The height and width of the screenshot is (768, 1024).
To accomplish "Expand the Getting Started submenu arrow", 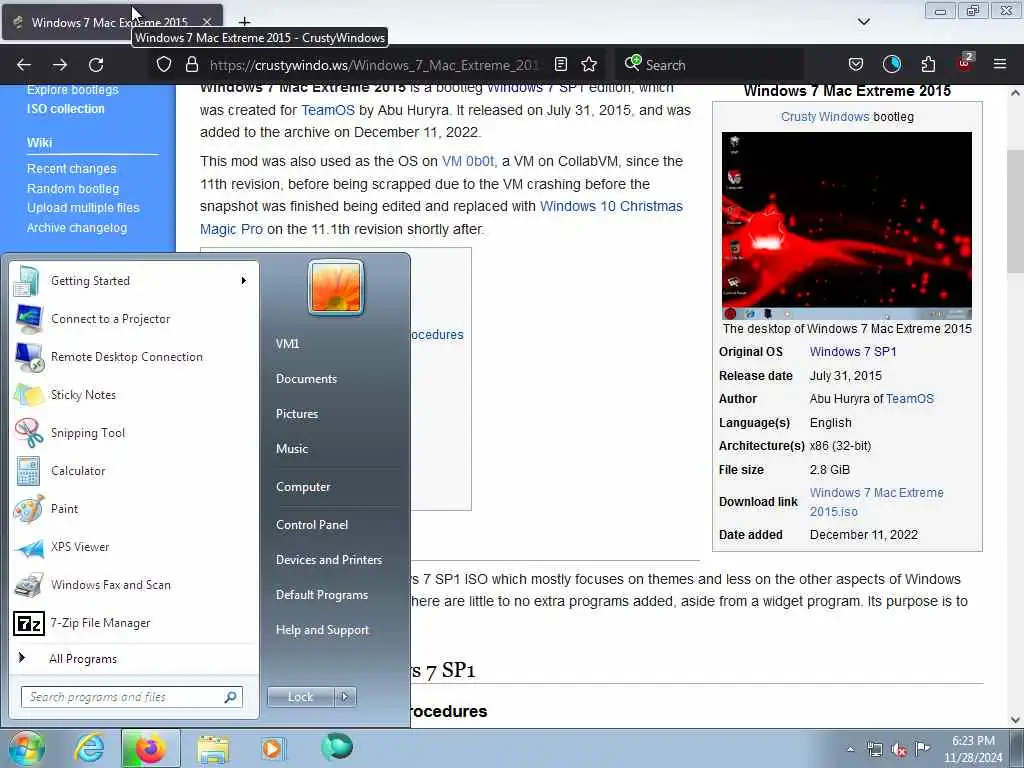I will point(244,281).
